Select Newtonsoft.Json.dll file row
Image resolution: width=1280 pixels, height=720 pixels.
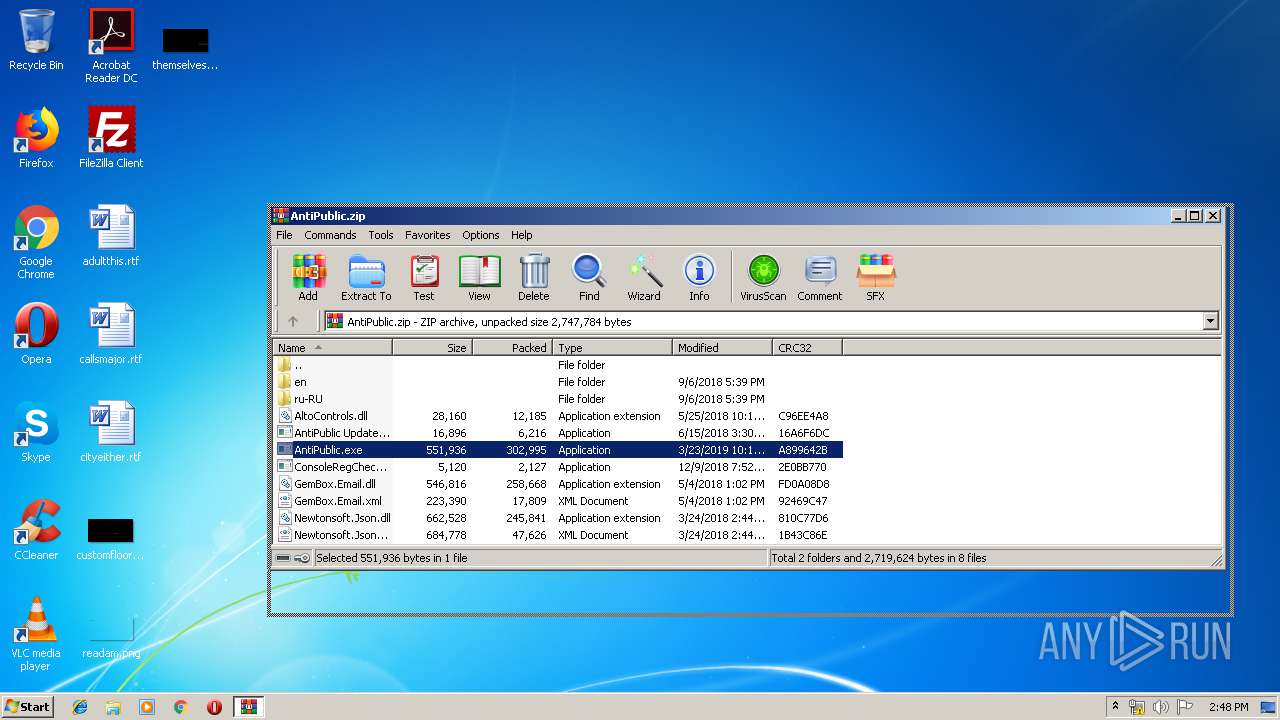pos(558,518)
